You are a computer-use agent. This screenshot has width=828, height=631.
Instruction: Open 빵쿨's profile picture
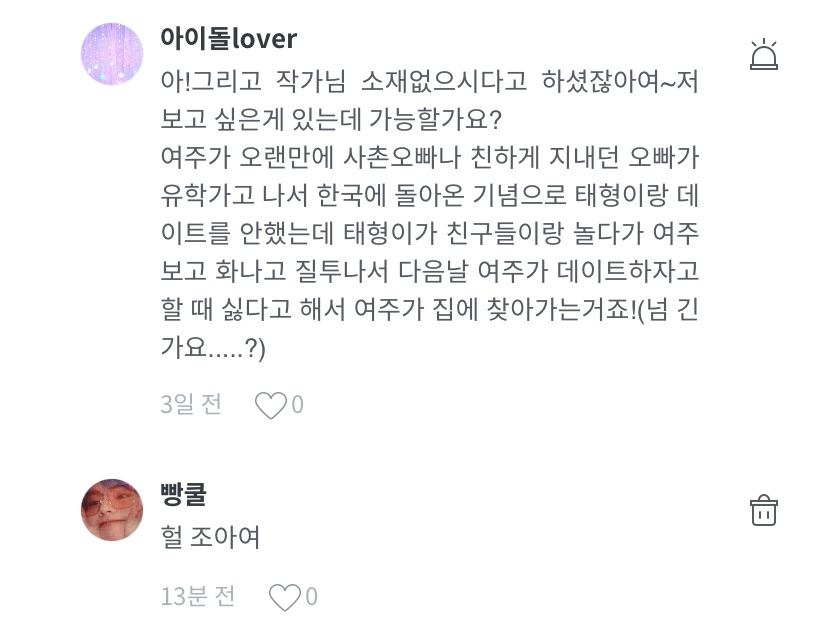pos(112,510)
